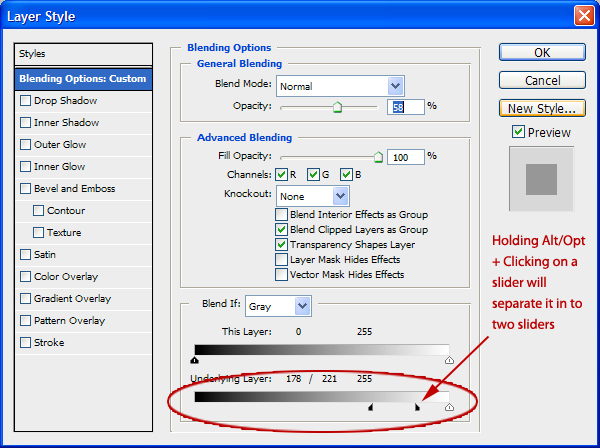Click This Layer black point slider

(x=194, y=360)
